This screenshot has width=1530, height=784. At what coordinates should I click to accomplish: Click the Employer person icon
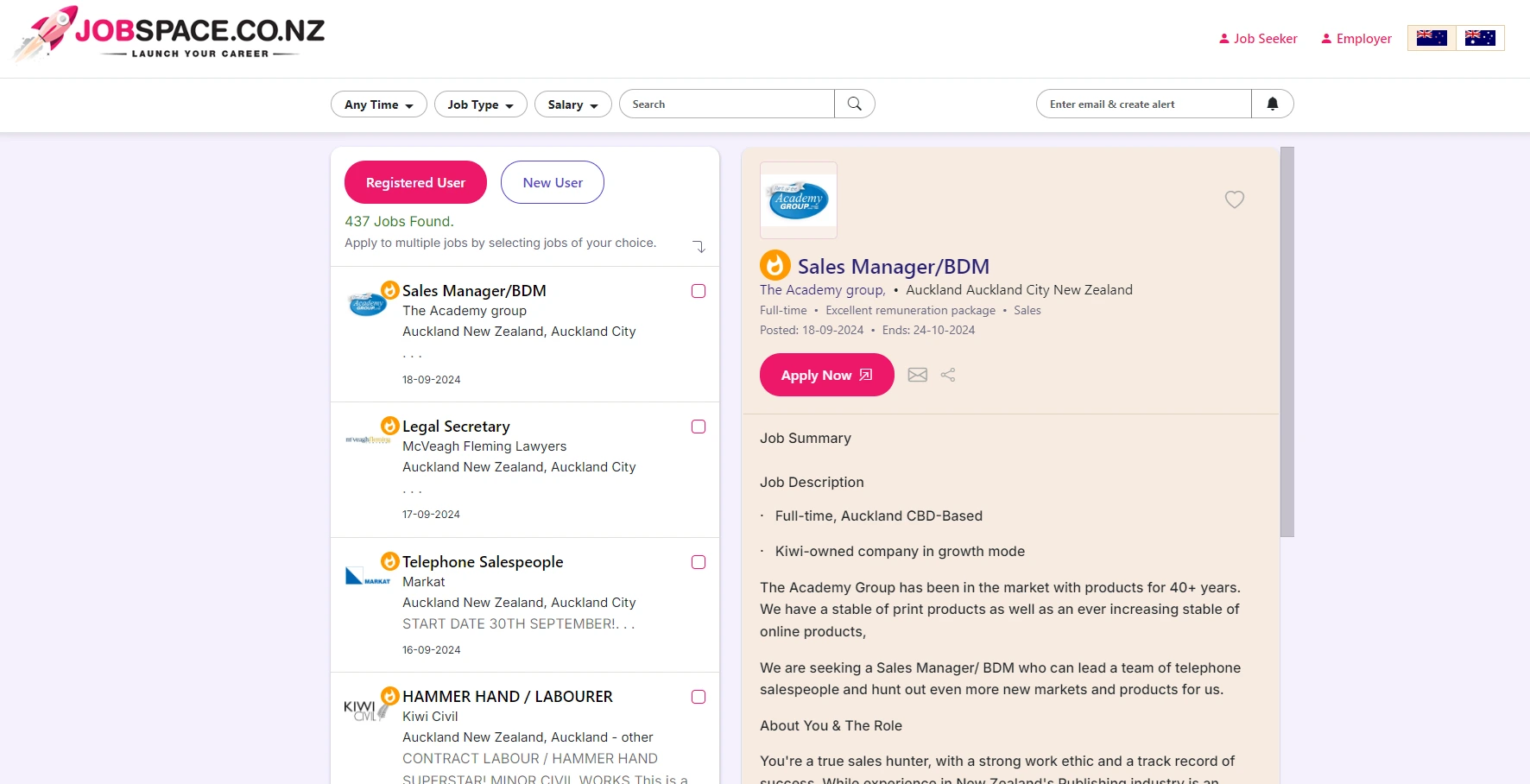pyautogui.click(x=1326, y=39)
